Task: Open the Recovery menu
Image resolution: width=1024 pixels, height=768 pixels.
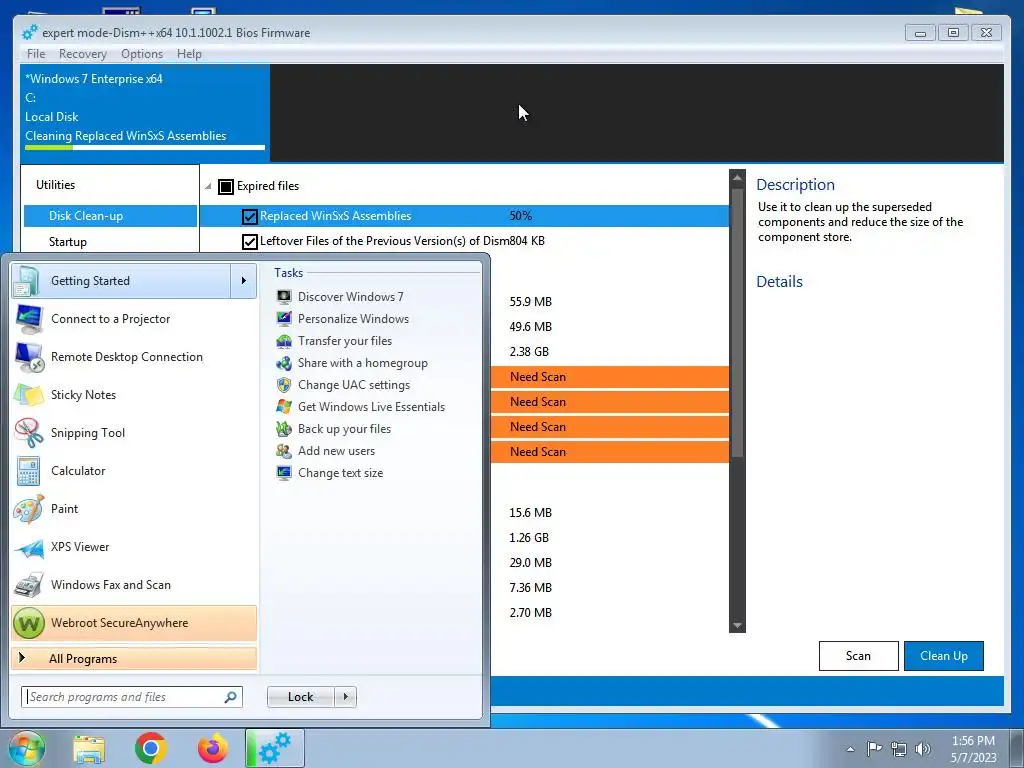Action: pos(82,54)
